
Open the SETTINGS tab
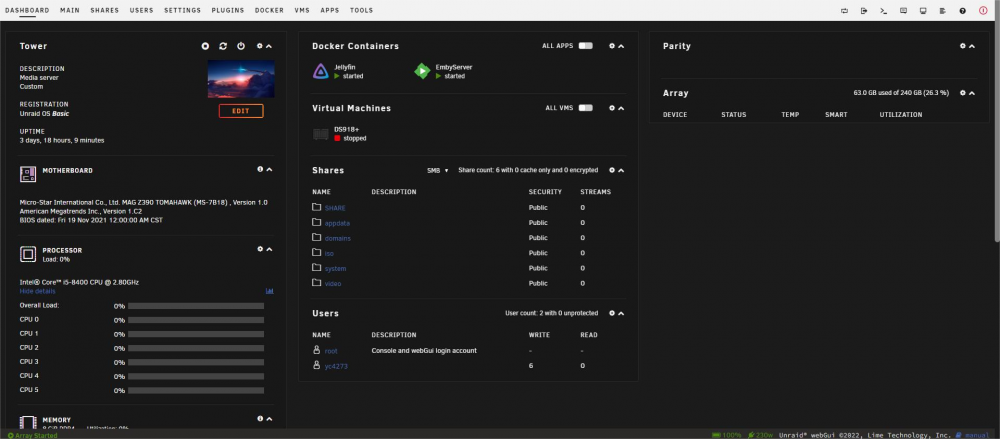tap(182, 10)
